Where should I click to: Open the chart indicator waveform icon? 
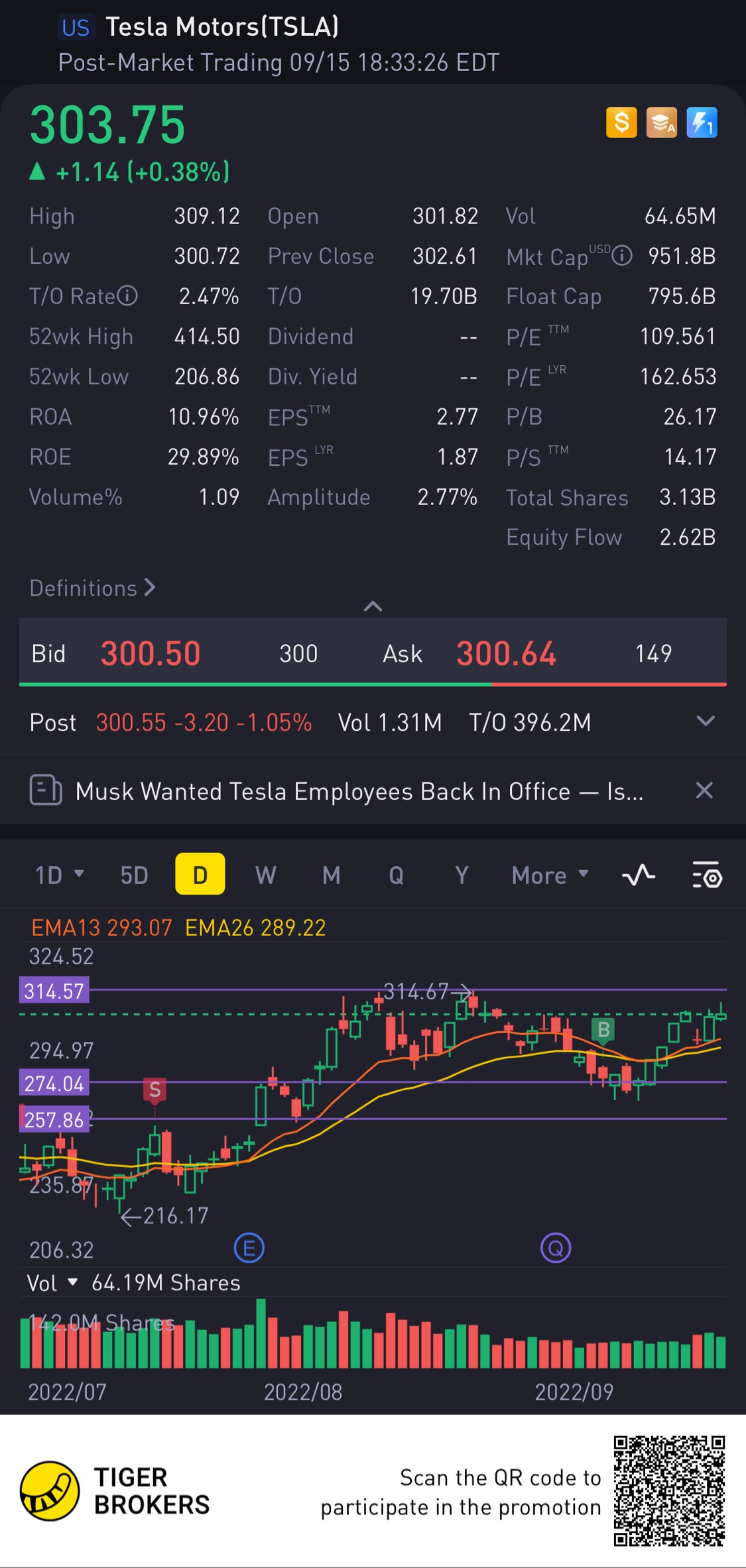tap(639, 875)
